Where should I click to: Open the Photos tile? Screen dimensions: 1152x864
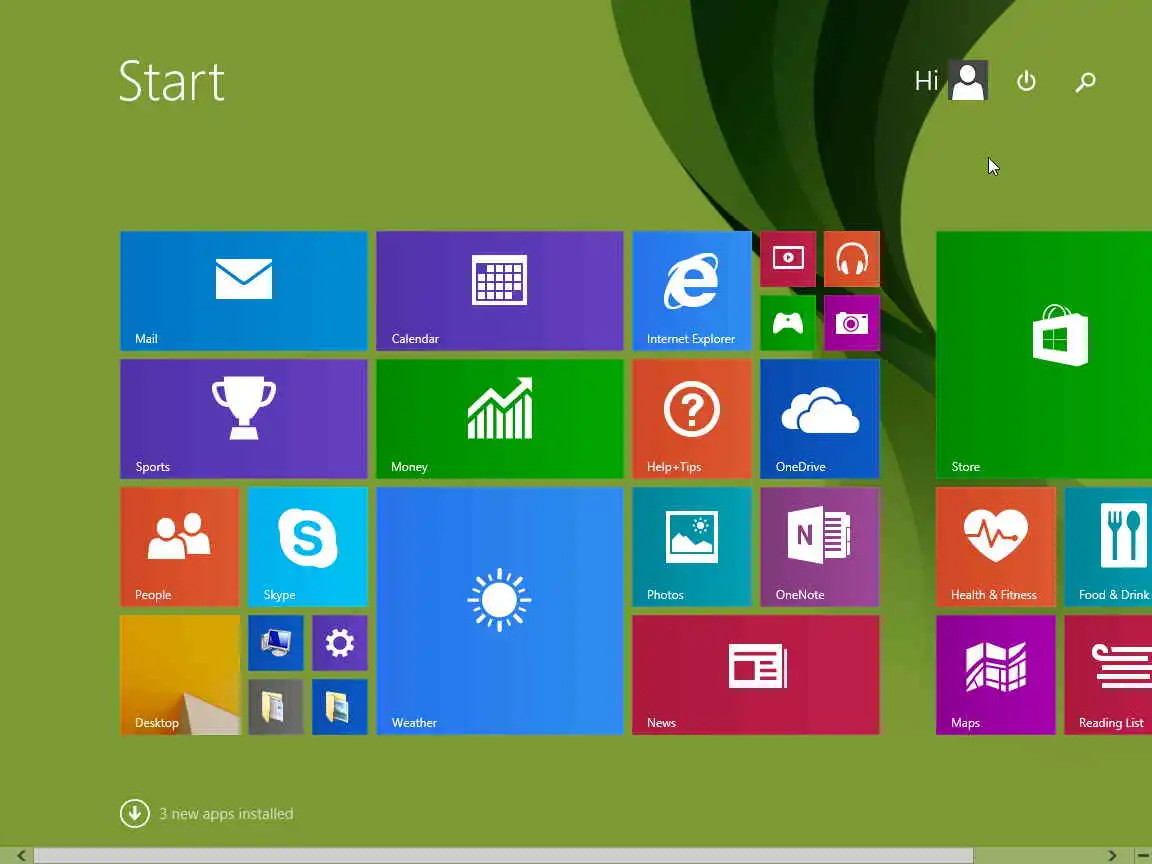691,547
